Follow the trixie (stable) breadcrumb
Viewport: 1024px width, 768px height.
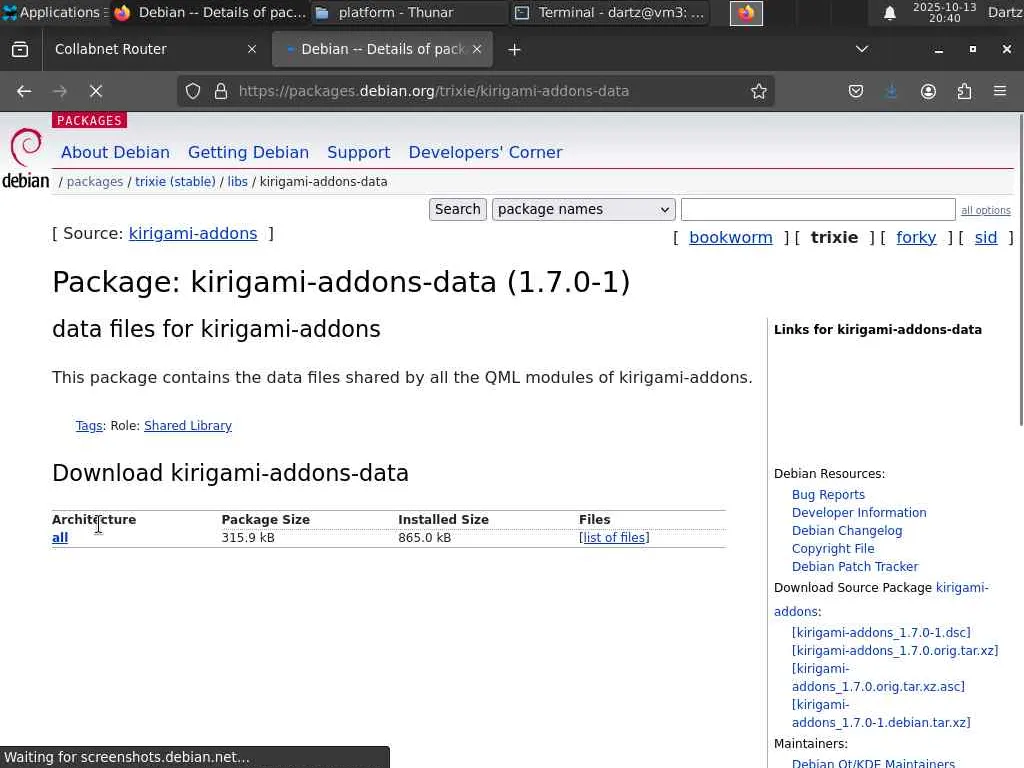coord(175,182)
